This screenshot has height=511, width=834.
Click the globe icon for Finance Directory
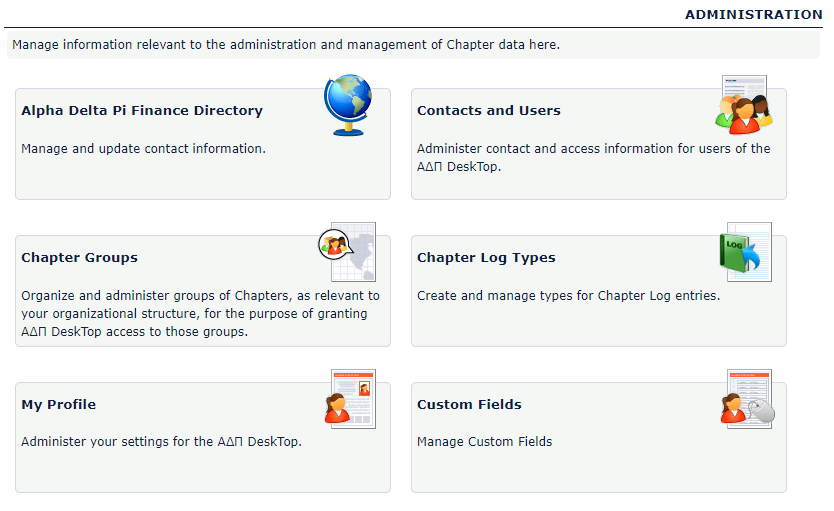pos(348,105)
